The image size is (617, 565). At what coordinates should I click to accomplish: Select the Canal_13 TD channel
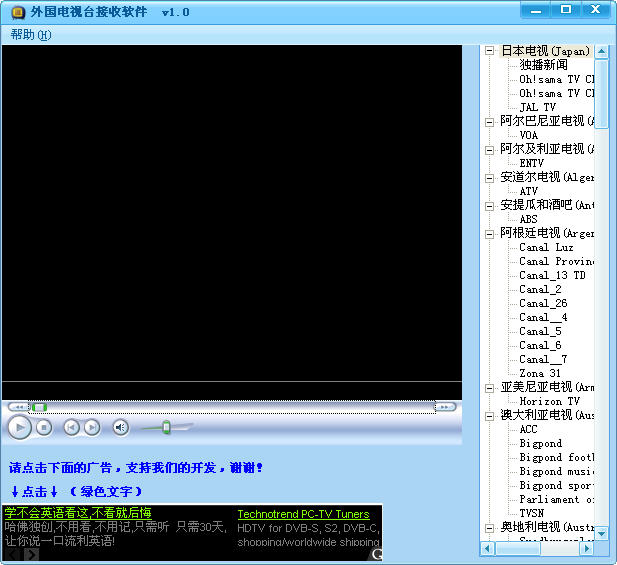552,275
